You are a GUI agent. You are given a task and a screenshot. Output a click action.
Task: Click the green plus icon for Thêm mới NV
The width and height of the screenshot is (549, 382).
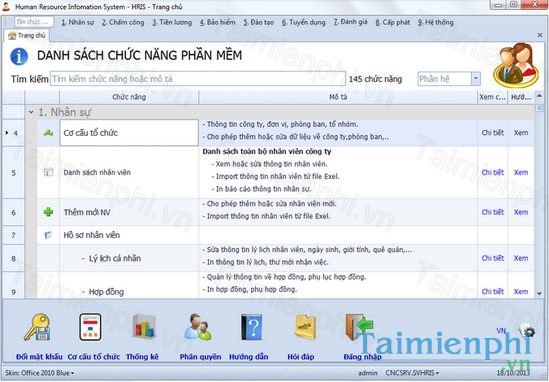pyautogui.click(x=48, y=212)
